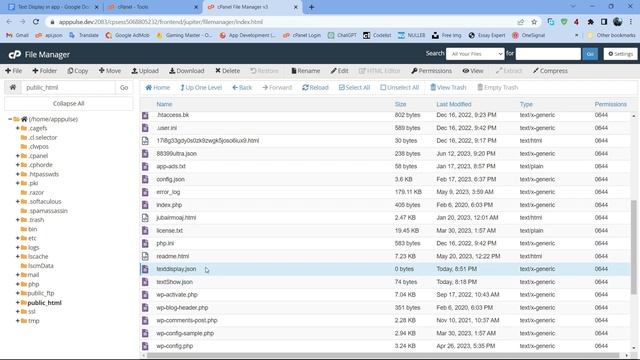640x360 pixels.
Task: Open the All Your Files search dropdown
Action: tap(475, 54)
